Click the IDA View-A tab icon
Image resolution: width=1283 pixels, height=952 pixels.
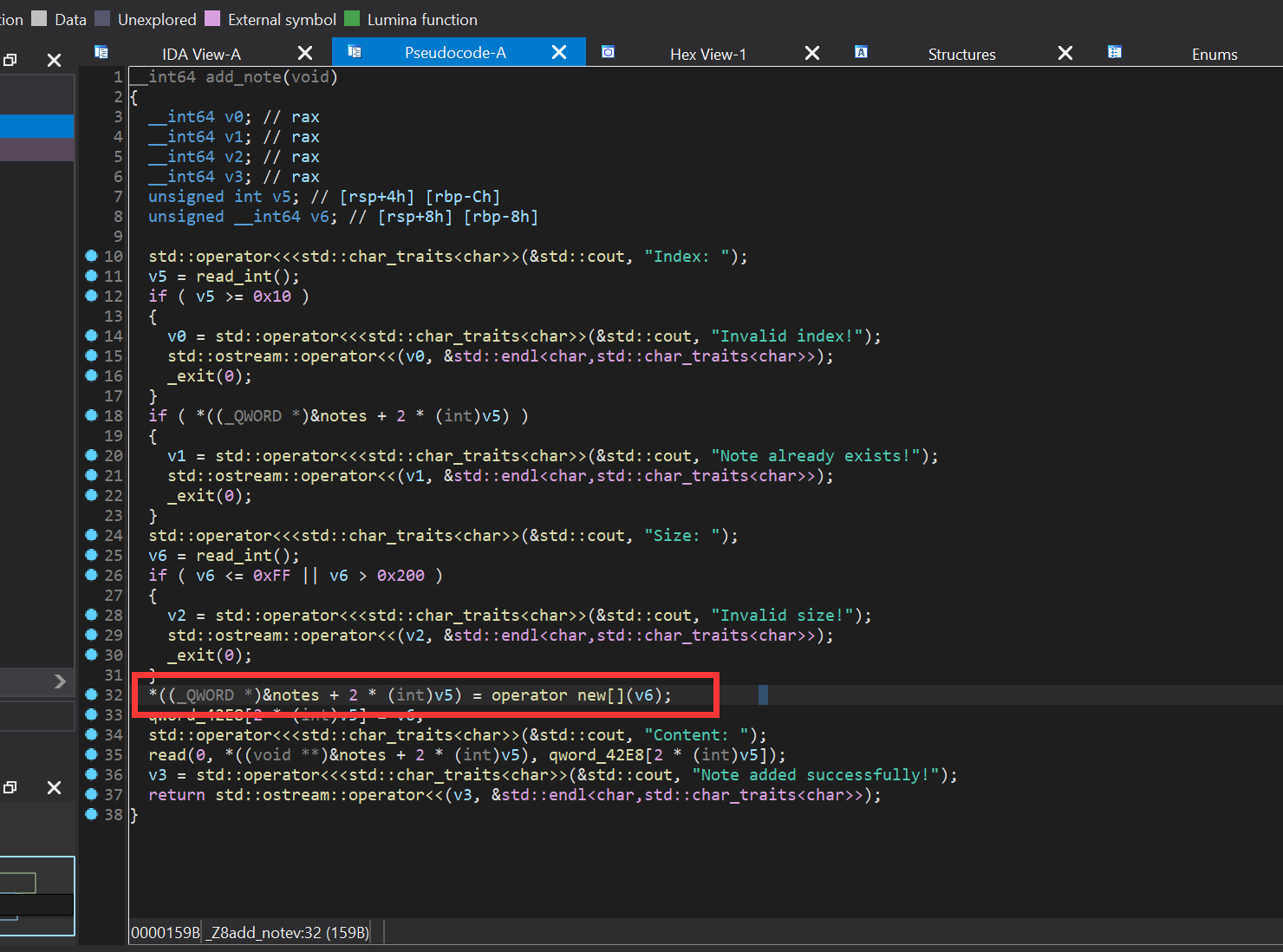point(101,52)
